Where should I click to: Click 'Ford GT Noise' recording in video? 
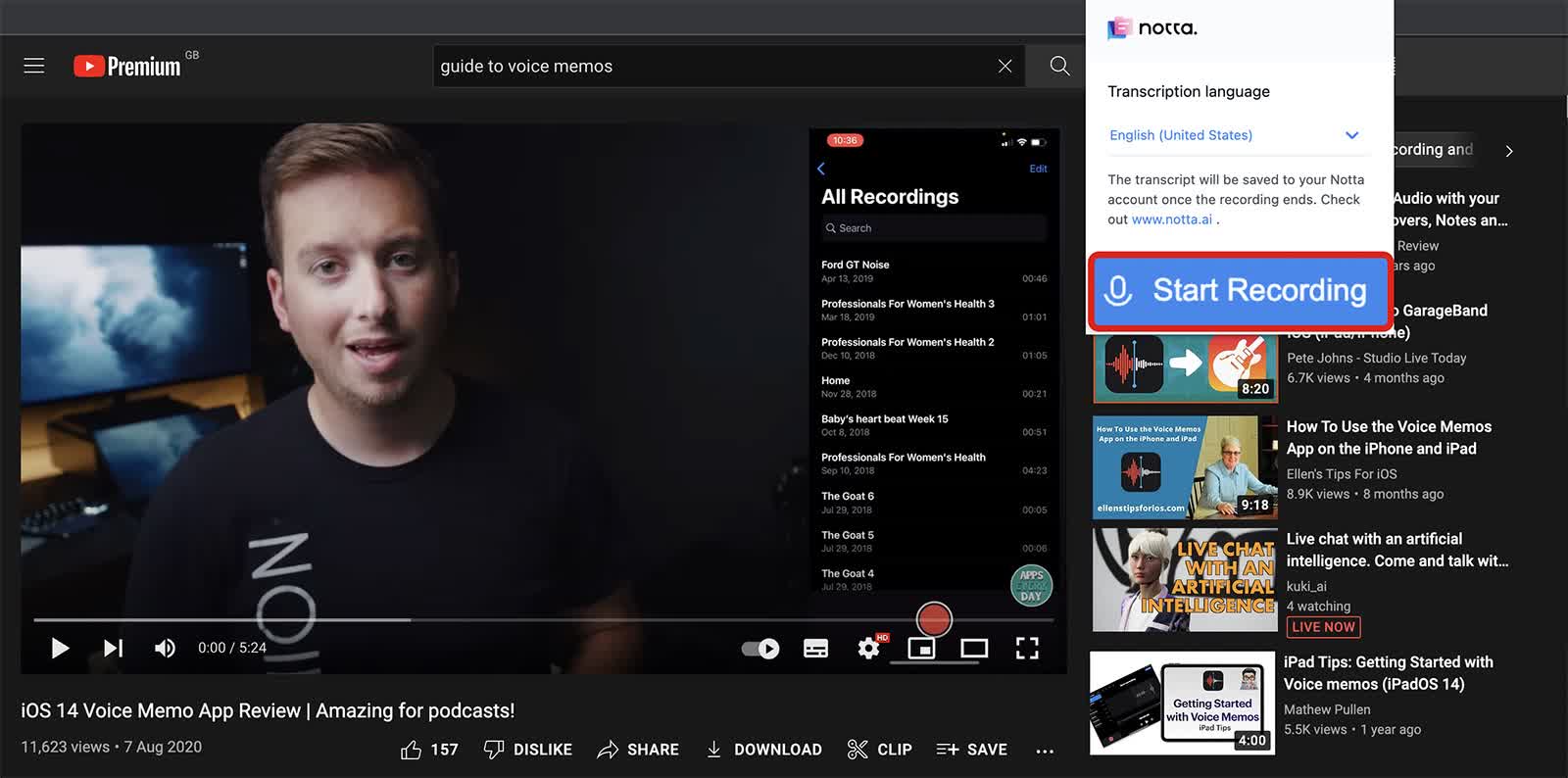point(934,271)
